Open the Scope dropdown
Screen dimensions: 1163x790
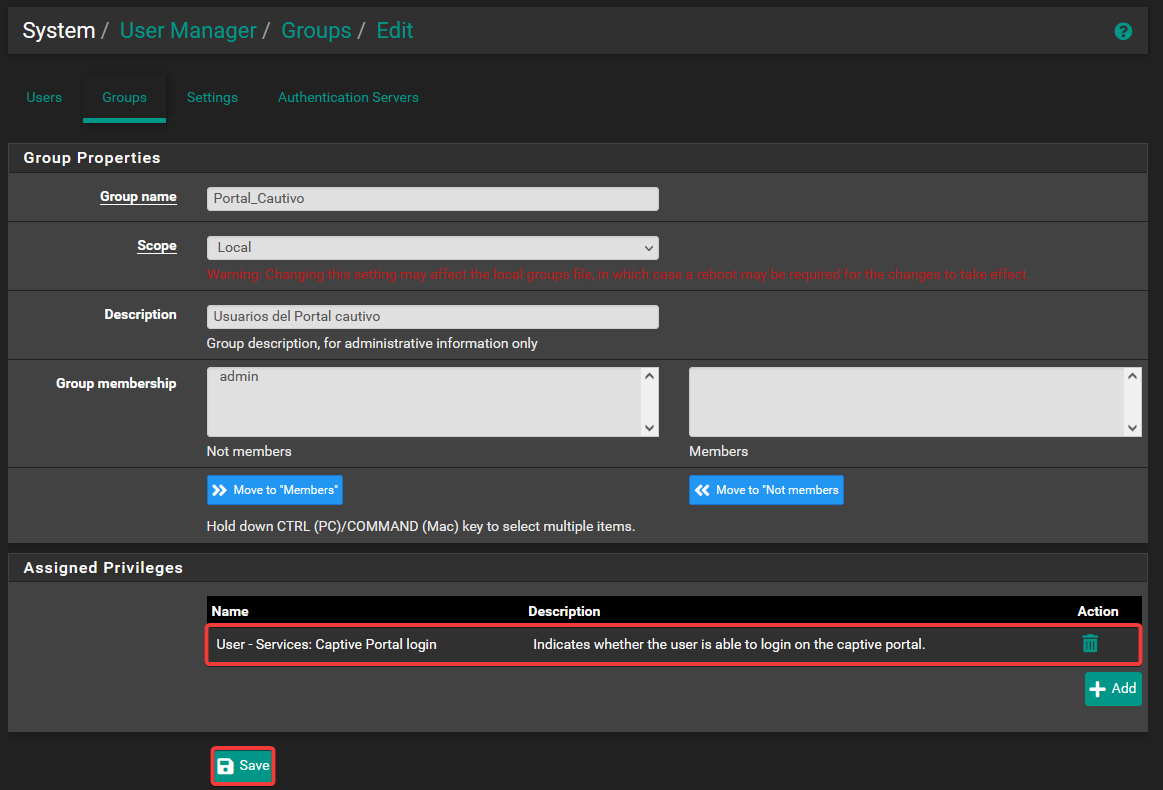point(432,247)
